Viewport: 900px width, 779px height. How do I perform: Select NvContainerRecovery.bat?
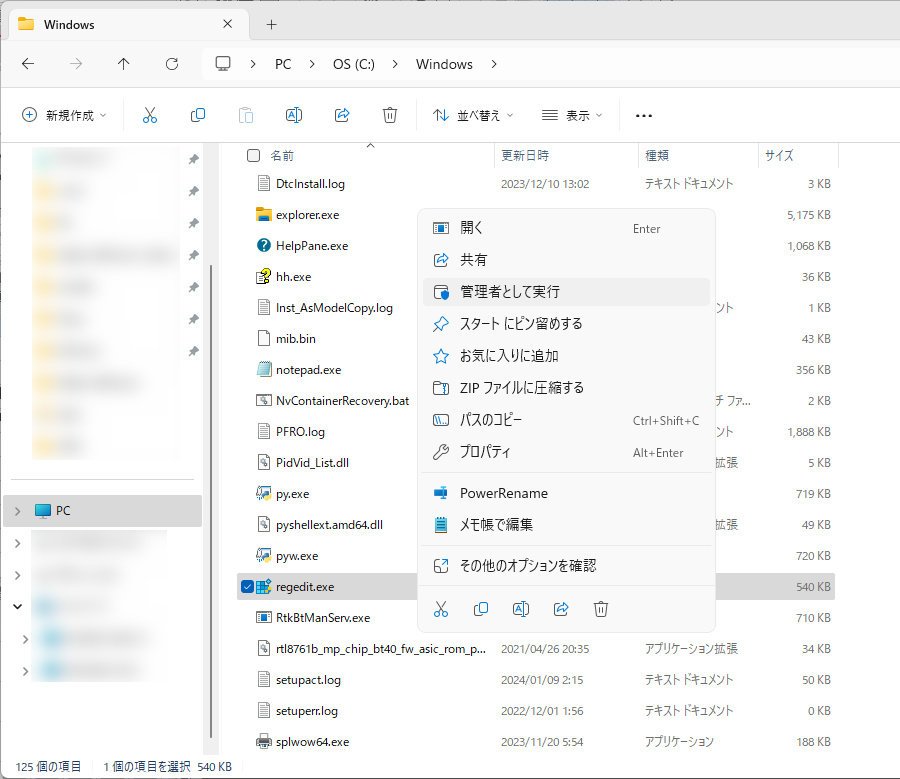(342, 401)
